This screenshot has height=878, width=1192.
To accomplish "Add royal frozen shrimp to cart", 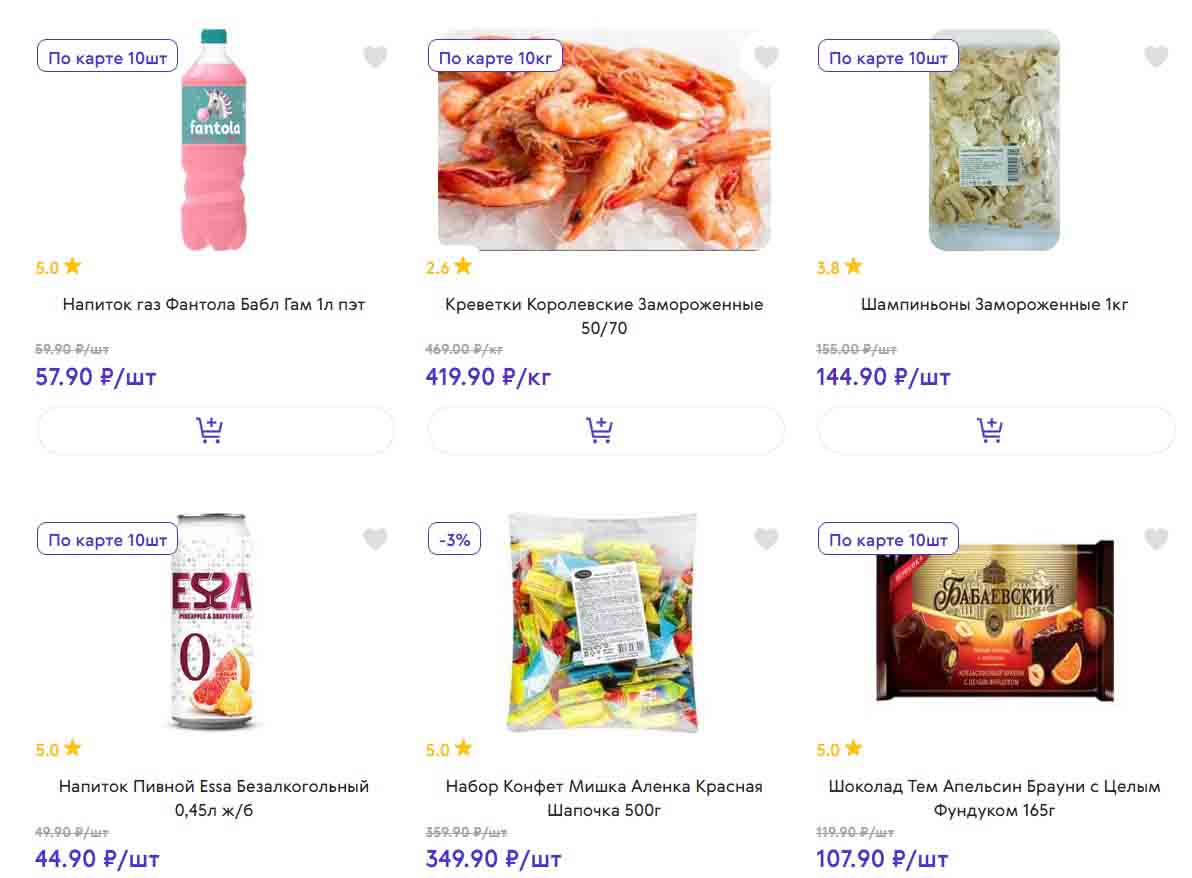I will [605, 431].
